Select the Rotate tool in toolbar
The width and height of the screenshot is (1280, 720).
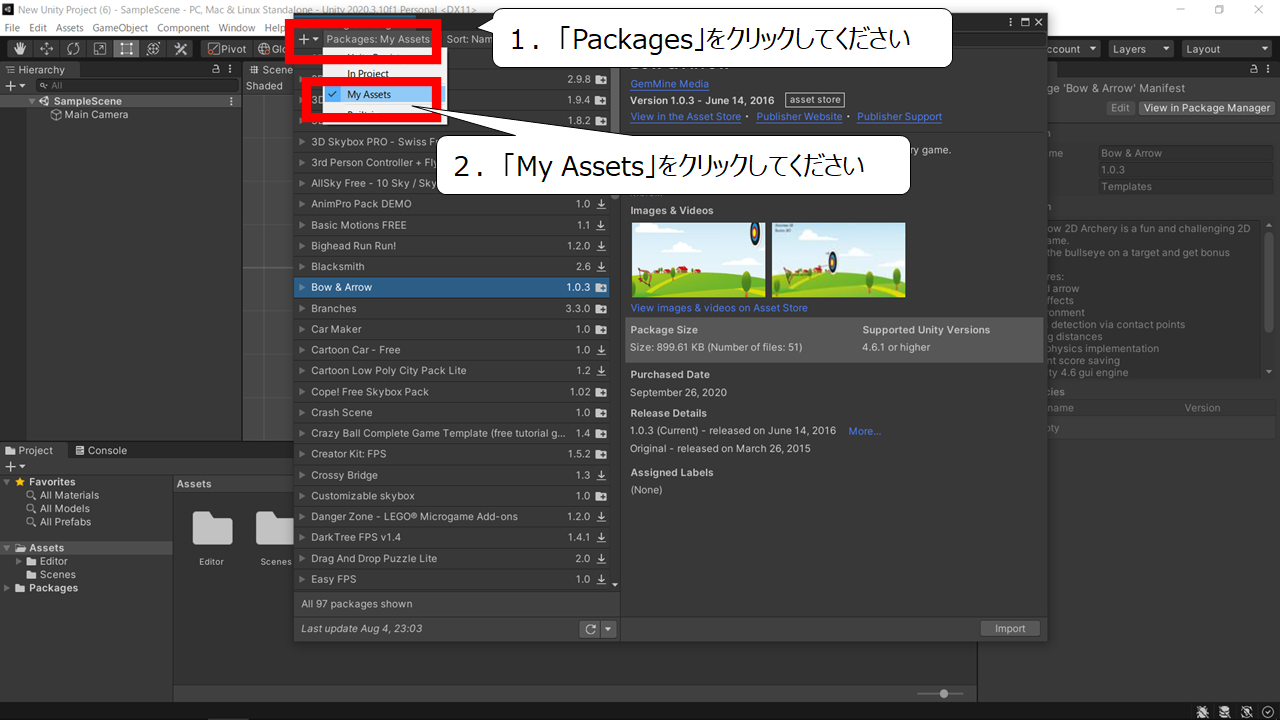point(73,49)
